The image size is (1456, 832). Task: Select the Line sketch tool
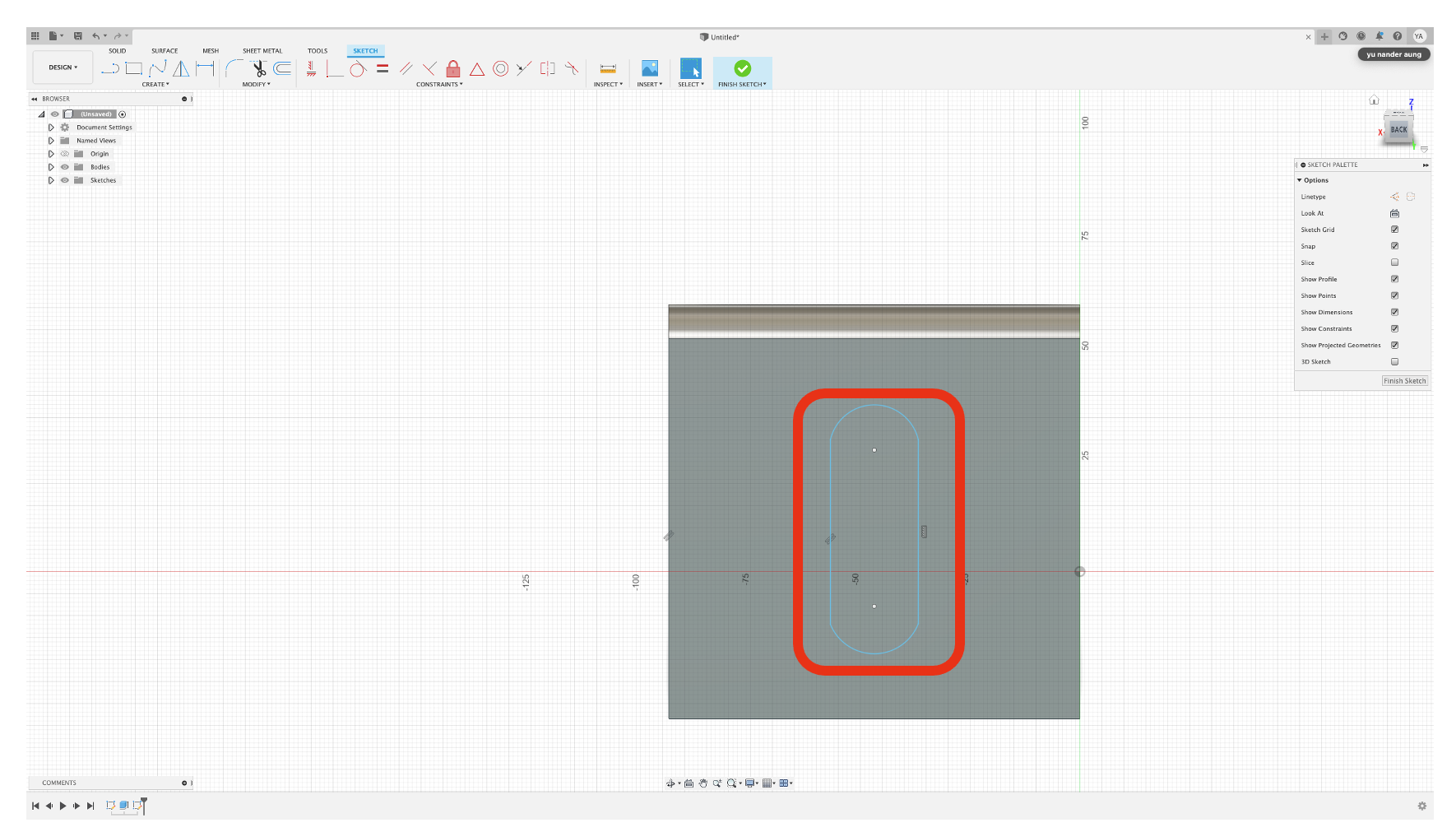pos(110,68)
